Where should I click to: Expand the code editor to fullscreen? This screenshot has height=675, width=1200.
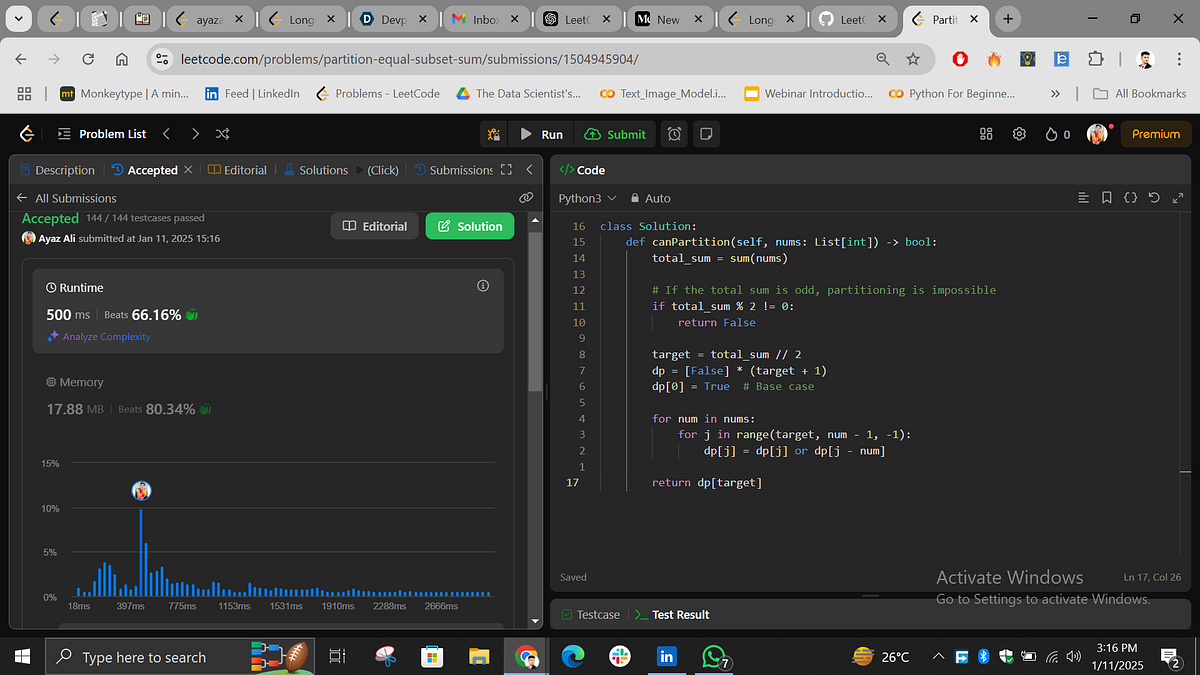1179,198
